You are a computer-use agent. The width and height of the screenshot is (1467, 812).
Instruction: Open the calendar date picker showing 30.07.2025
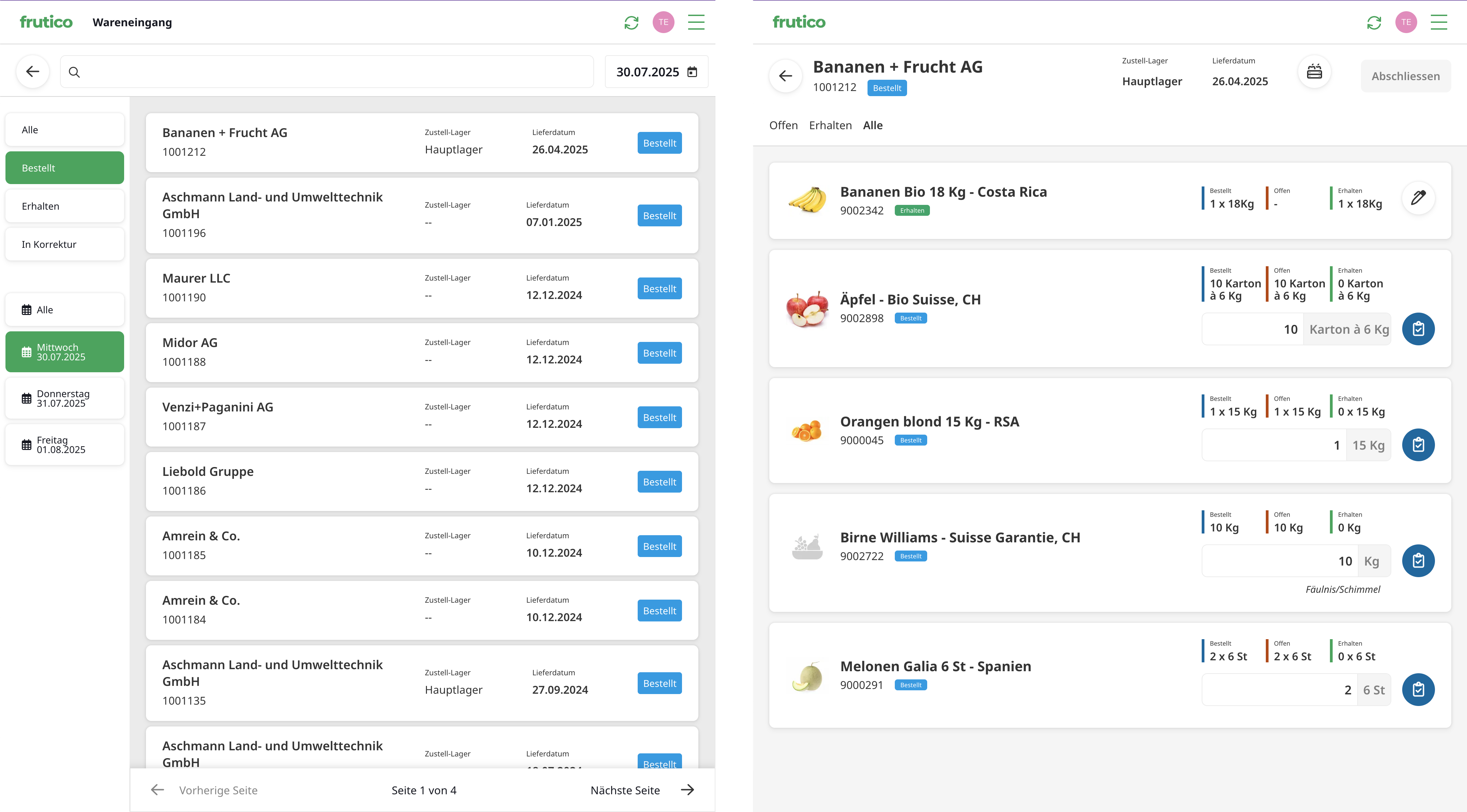point(692,72)
